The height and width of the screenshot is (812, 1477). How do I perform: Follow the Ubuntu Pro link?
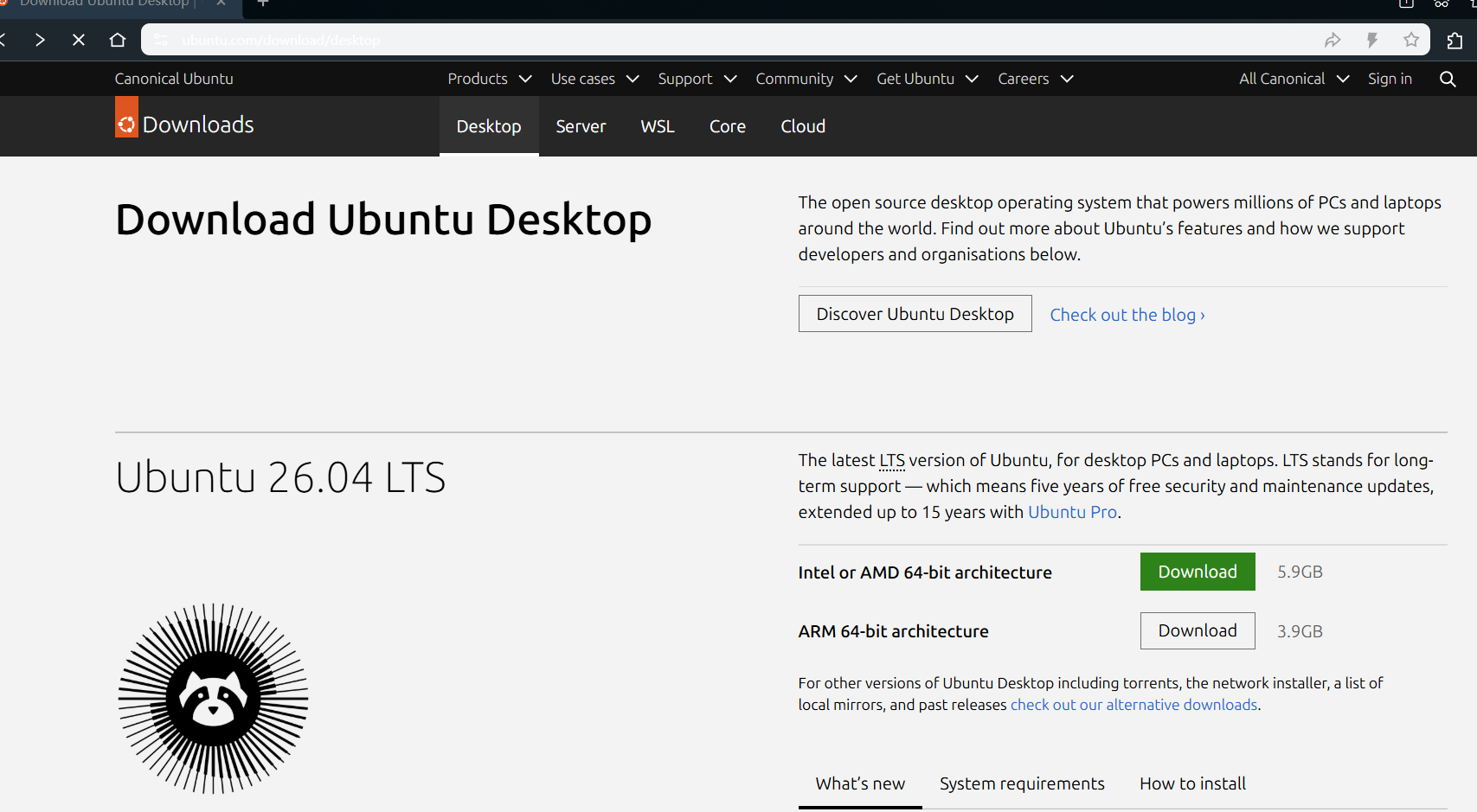point(1072,512)
